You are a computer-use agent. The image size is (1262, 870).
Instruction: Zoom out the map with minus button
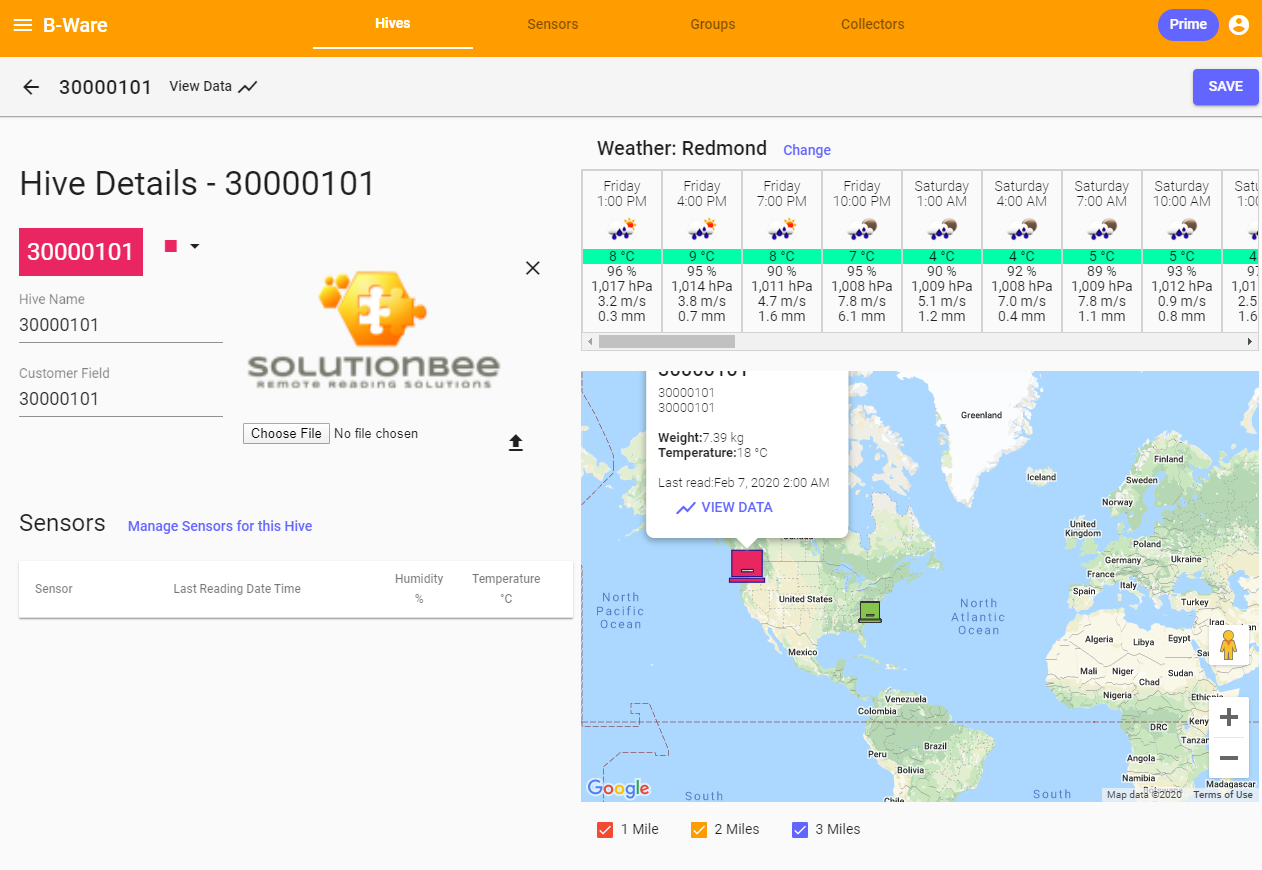pyautogui.click(x=1229, y=758)
